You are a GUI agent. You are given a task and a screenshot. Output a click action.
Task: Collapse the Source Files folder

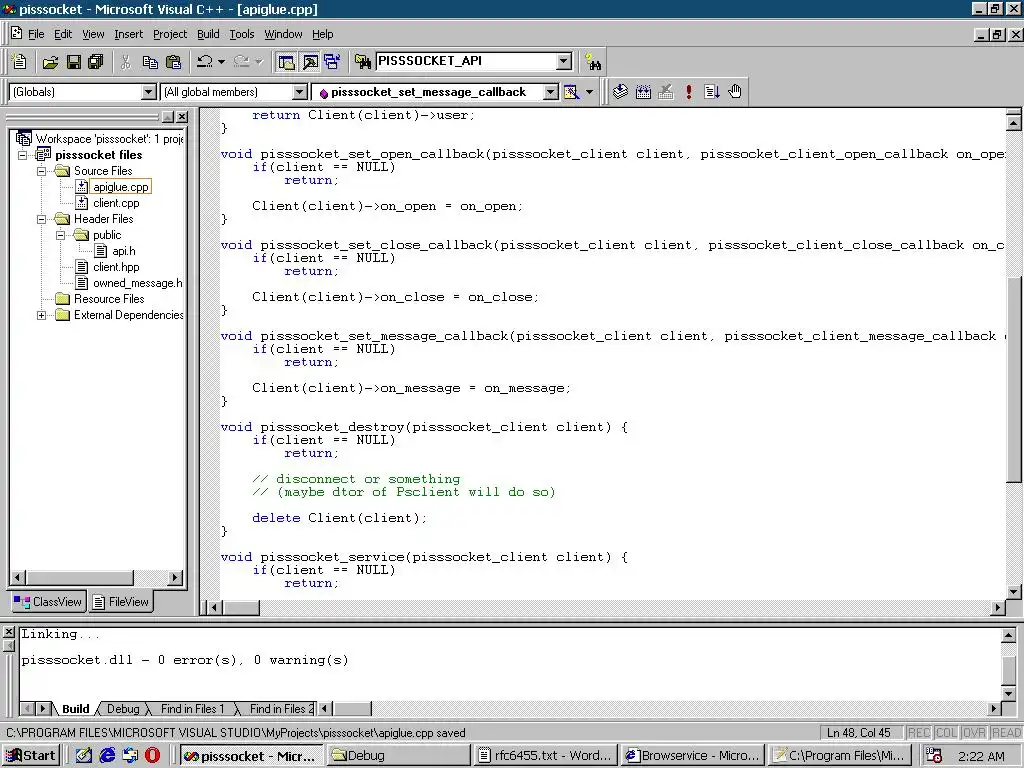click(42, 171)
